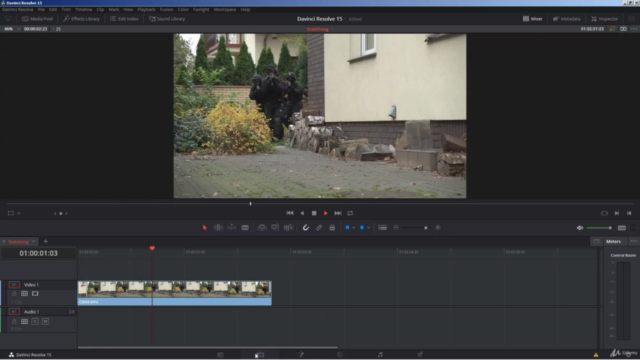Toggle Auto Track Selector on Video 1
Image resolution: width=640 pixels, height=360 pixels.
point(24,293)
